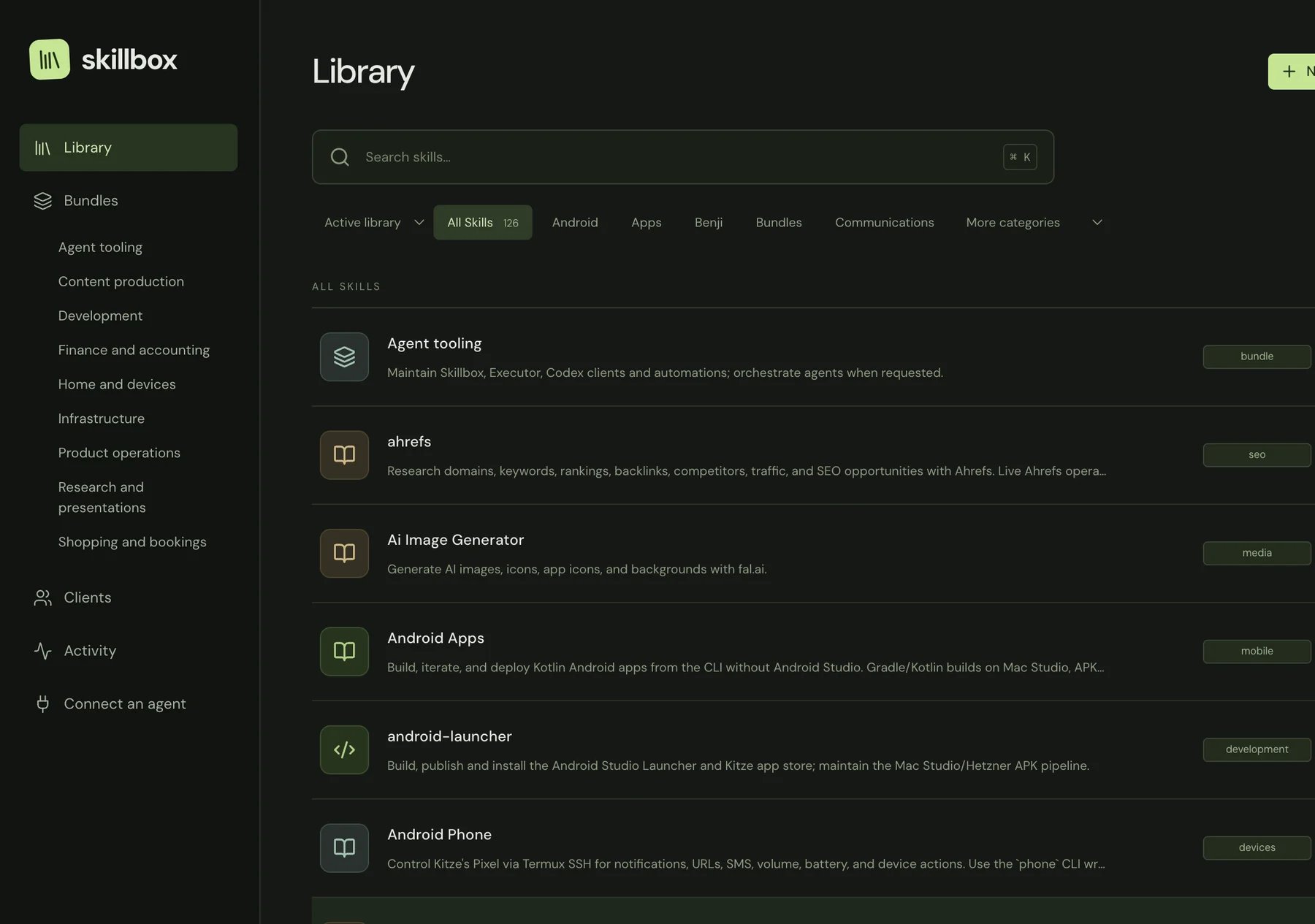Image resolution: width=1315 pixels, height=924 pixels.
Task: Click the Android Phone book icon
Action: pyautogui.click(x=344, y=848)
